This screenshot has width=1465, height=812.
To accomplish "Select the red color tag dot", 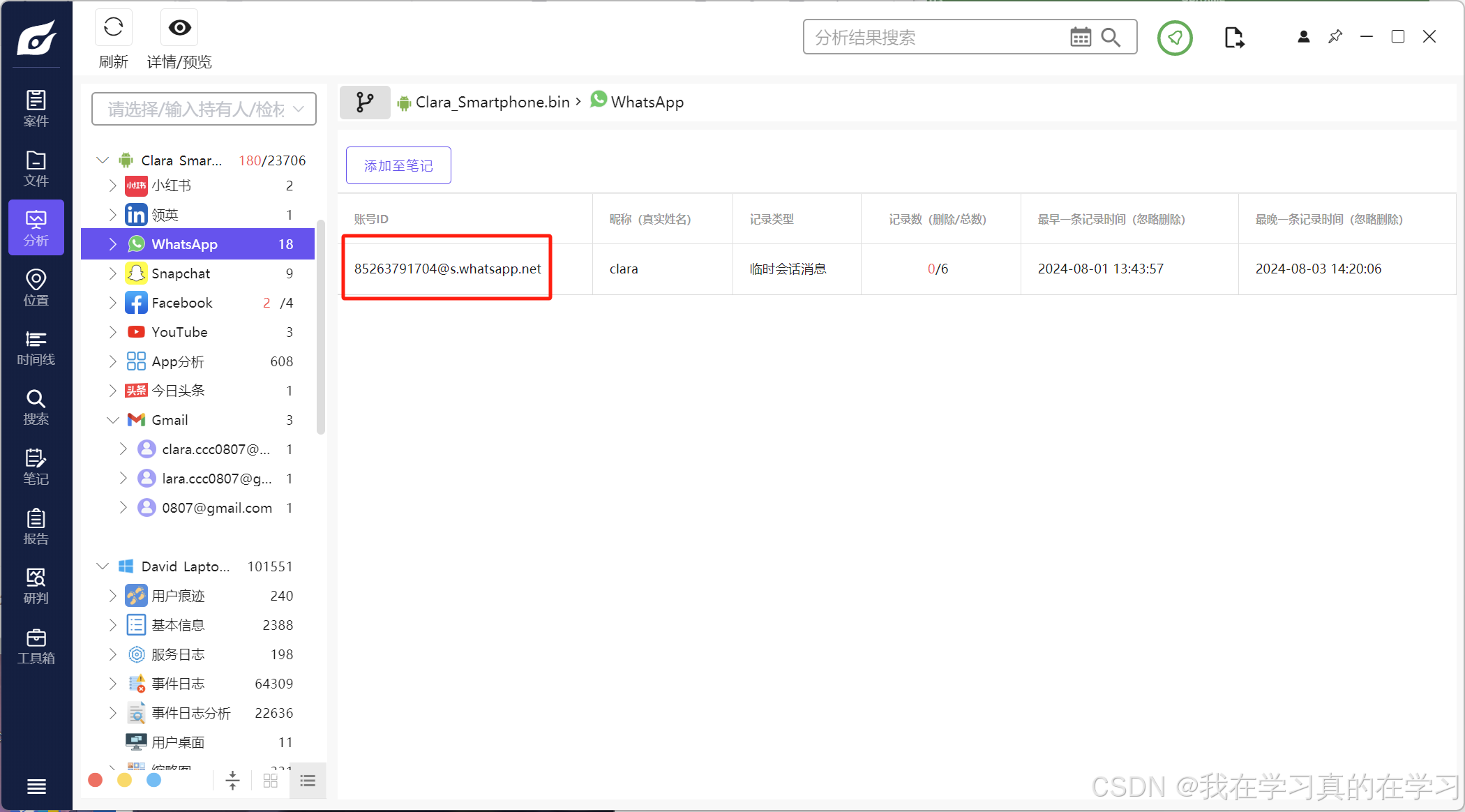I will pos(96,780).
